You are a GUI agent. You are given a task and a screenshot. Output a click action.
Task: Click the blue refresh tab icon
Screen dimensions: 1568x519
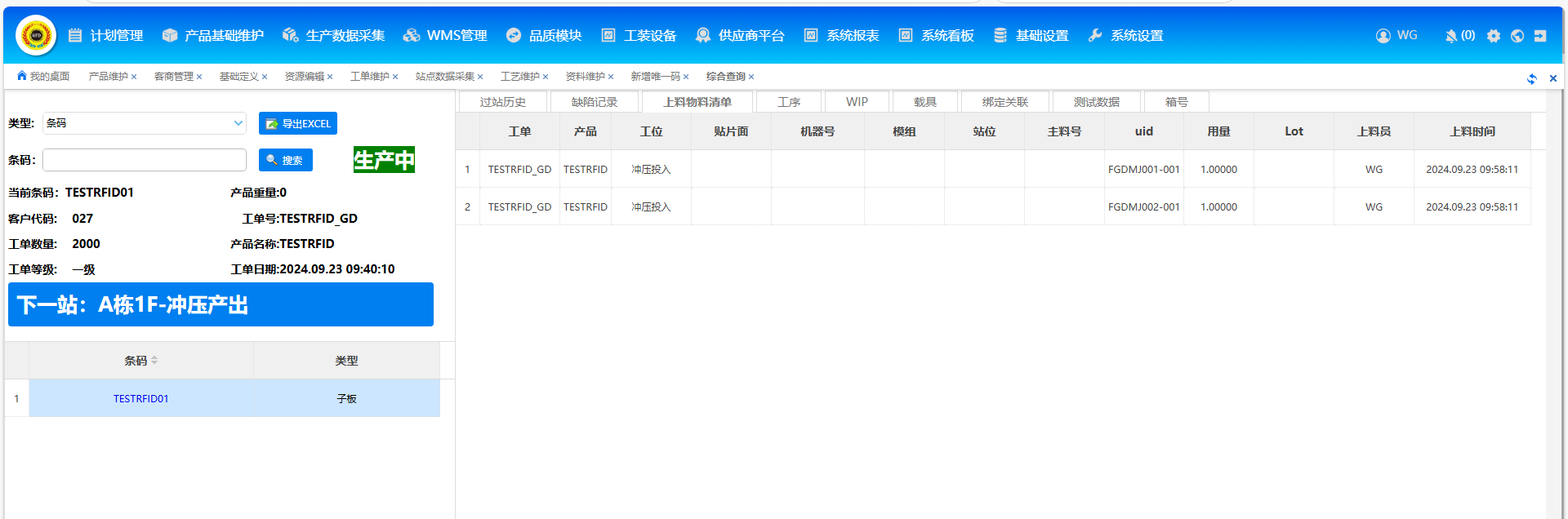pos(1531,78)
